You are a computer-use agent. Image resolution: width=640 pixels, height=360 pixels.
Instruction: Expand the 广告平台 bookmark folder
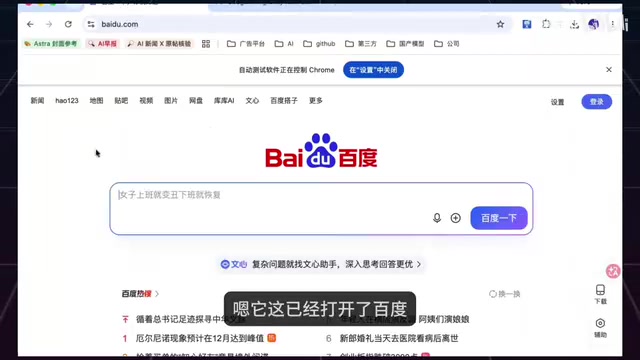click(246, 44)
